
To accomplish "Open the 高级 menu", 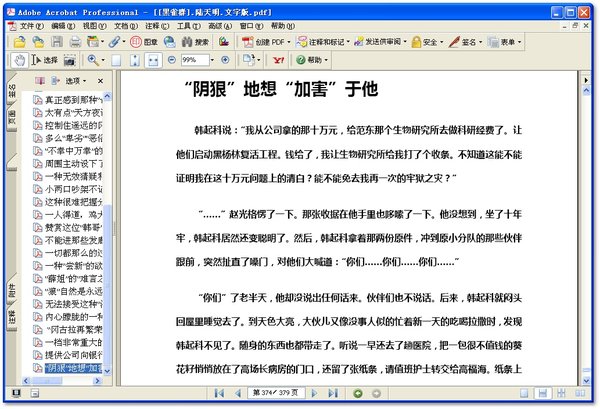I will pos(220,26).
